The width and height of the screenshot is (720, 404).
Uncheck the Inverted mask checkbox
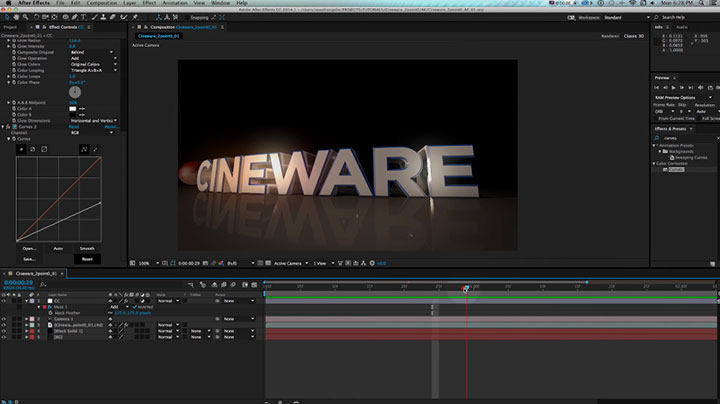pos(135,307)
